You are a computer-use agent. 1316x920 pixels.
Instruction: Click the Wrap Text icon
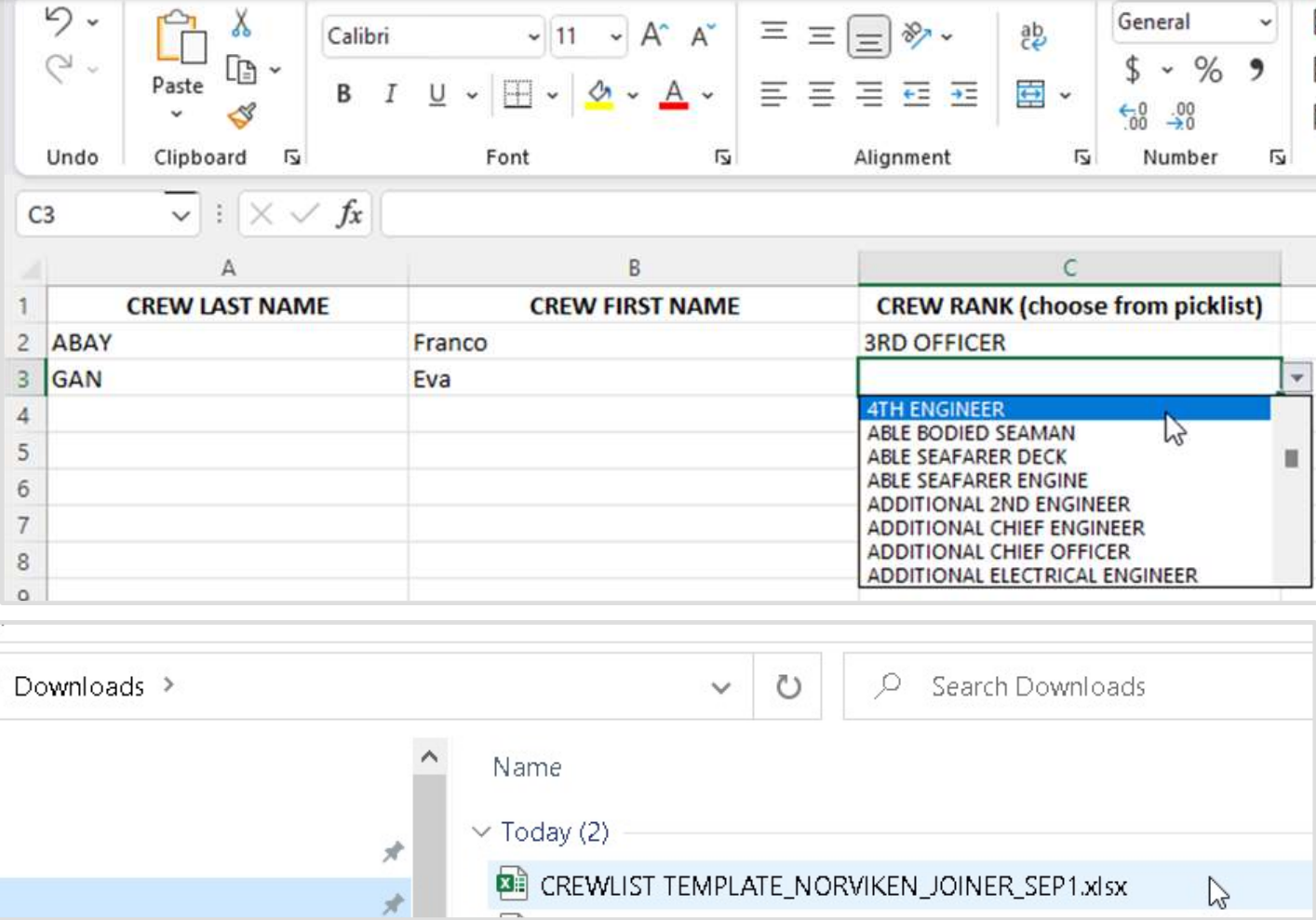[x=1032, y=36]
